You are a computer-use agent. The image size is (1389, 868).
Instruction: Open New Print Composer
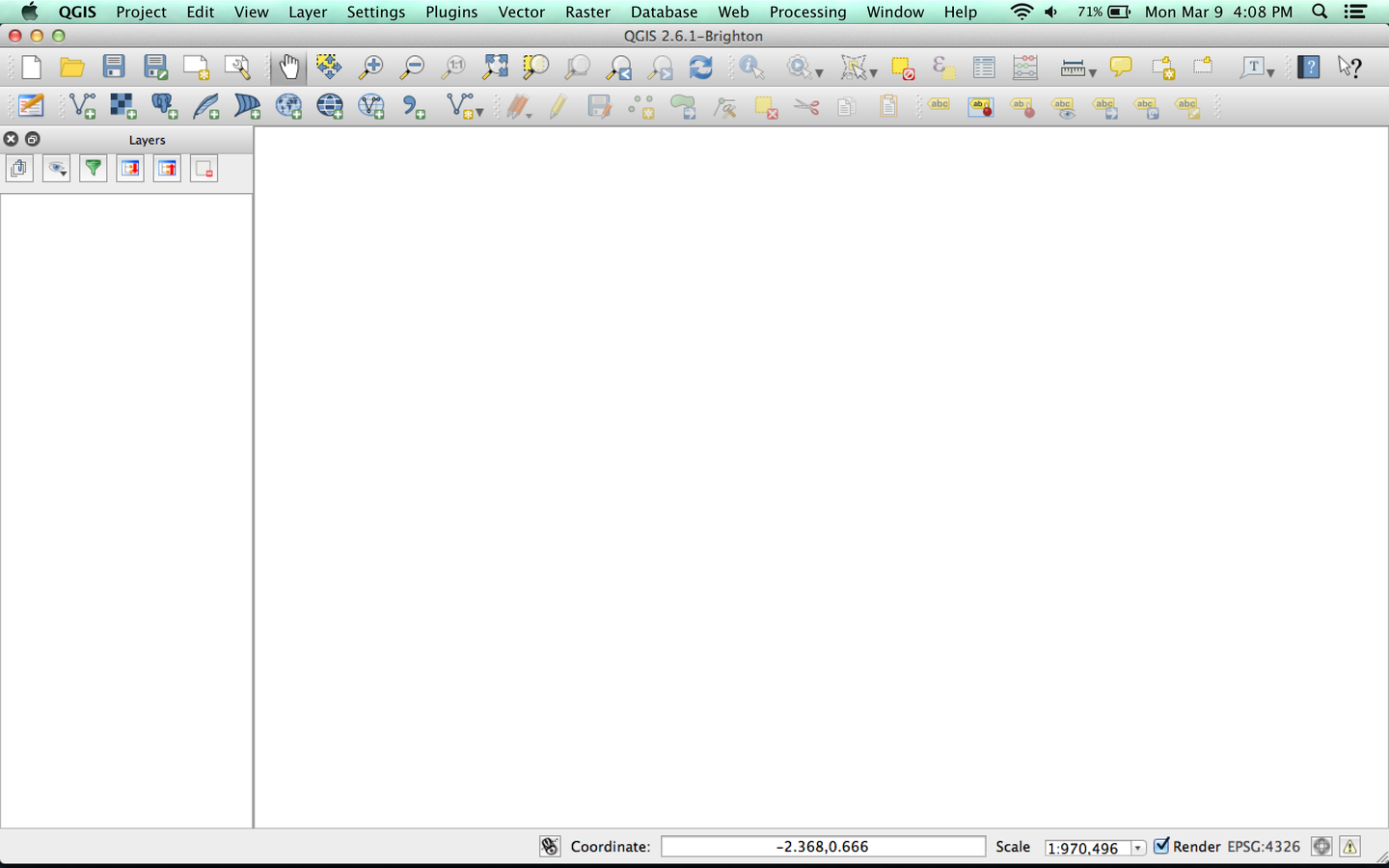click(x=197, y=68)
